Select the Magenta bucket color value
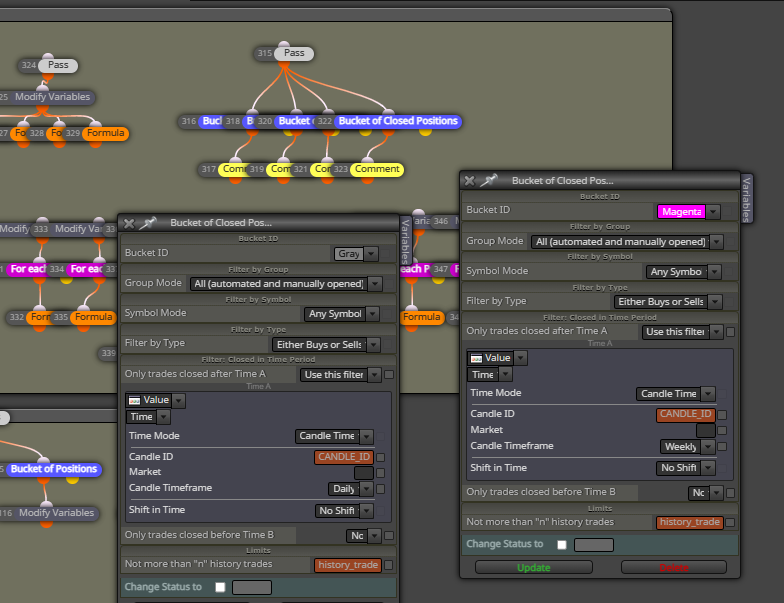The width and height of the screenshot is (784, 603). coord(681,212)
